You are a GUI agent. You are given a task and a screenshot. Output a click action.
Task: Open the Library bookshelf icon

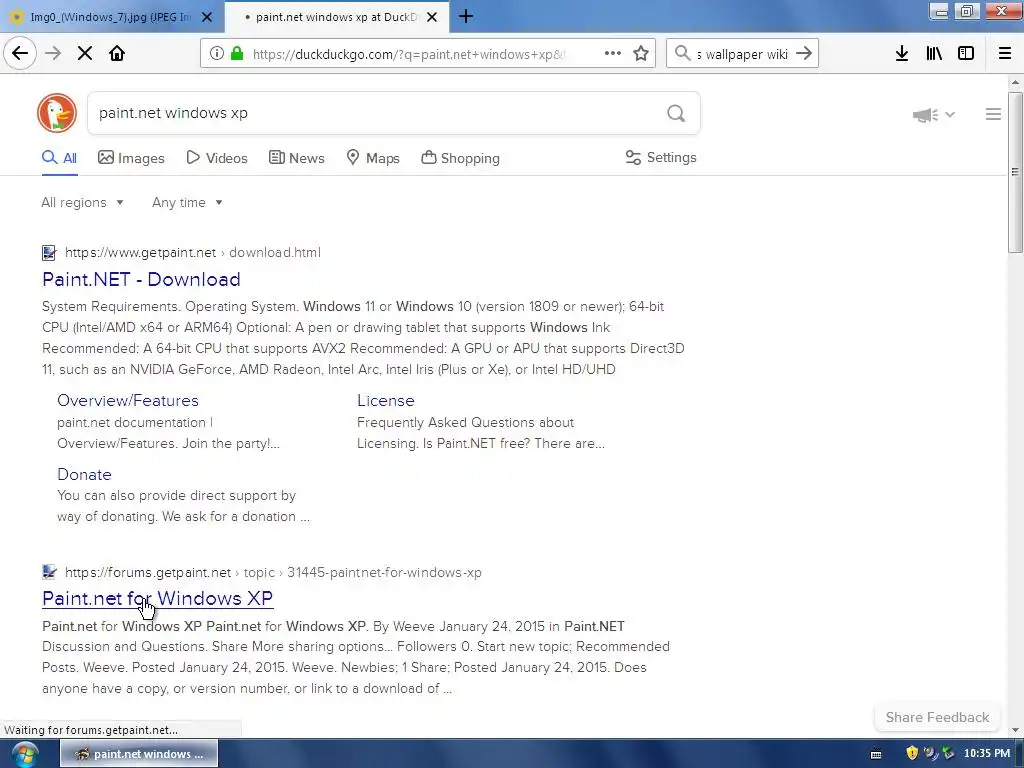pos(934,54)
